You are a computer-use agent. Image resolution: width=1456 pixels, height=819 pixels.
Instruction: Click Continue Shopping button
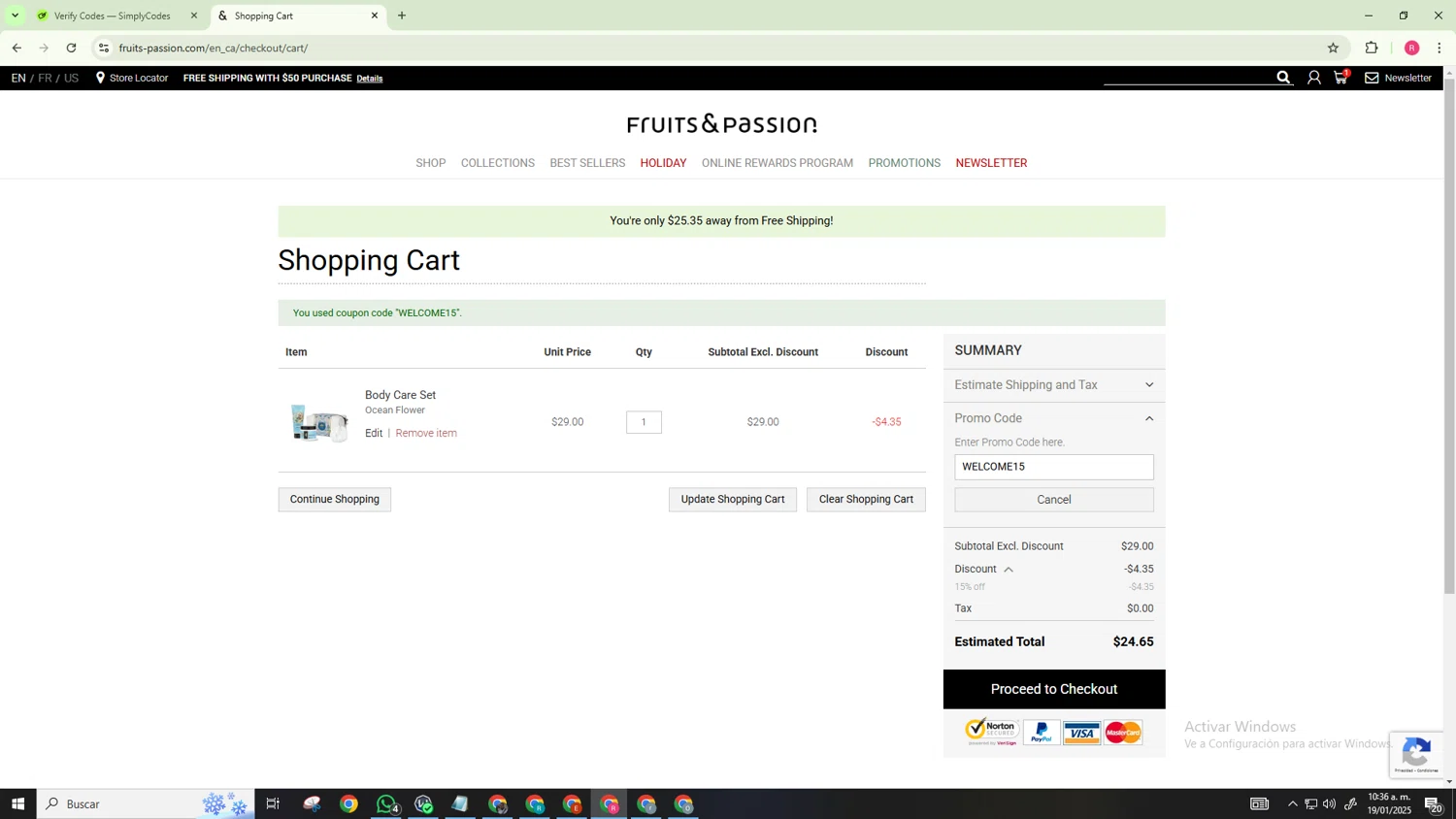pyautogui.click(x=335, y=499)
